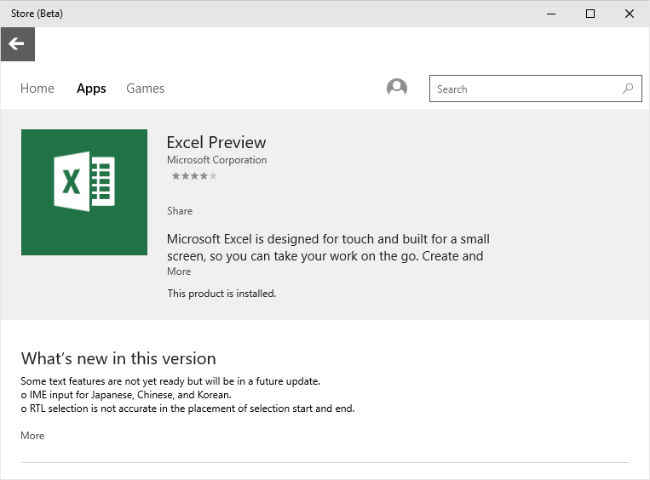650x480 pixels.
Task: Click Microsoft Corporation publisher name
Action: click(x=217, y=160)
